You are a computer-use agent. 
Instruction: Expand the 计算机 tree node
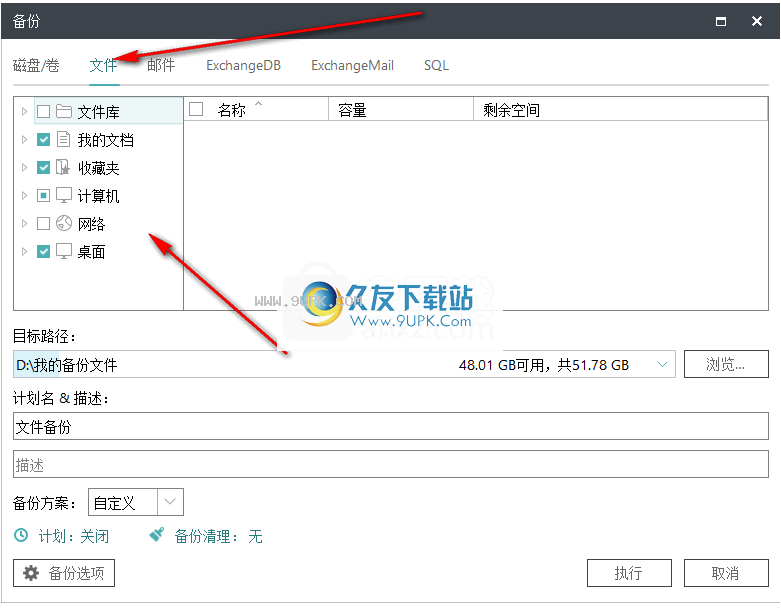24,195
